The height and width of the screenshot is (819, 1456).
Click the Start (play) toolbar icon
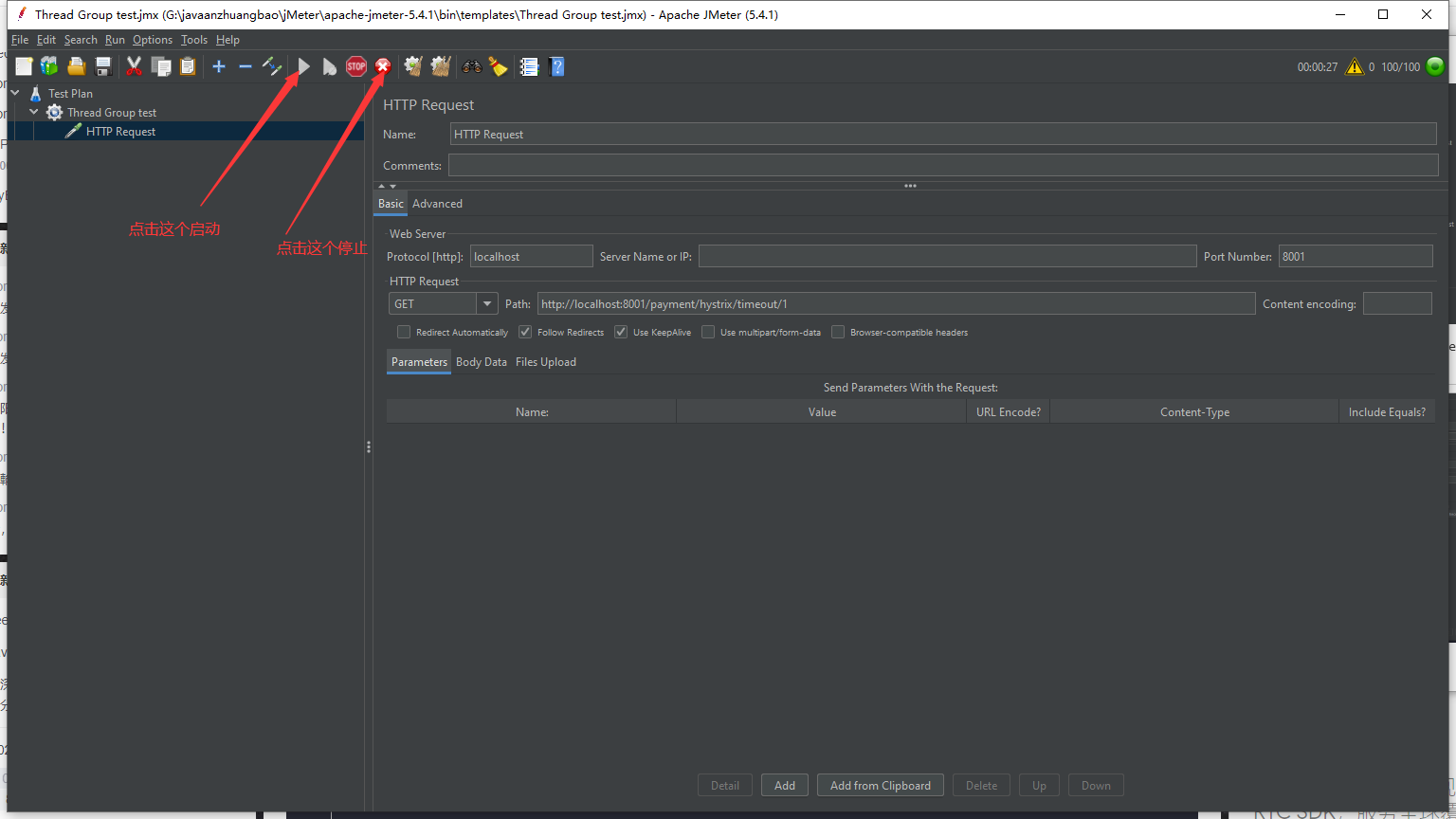coord(303,66)
